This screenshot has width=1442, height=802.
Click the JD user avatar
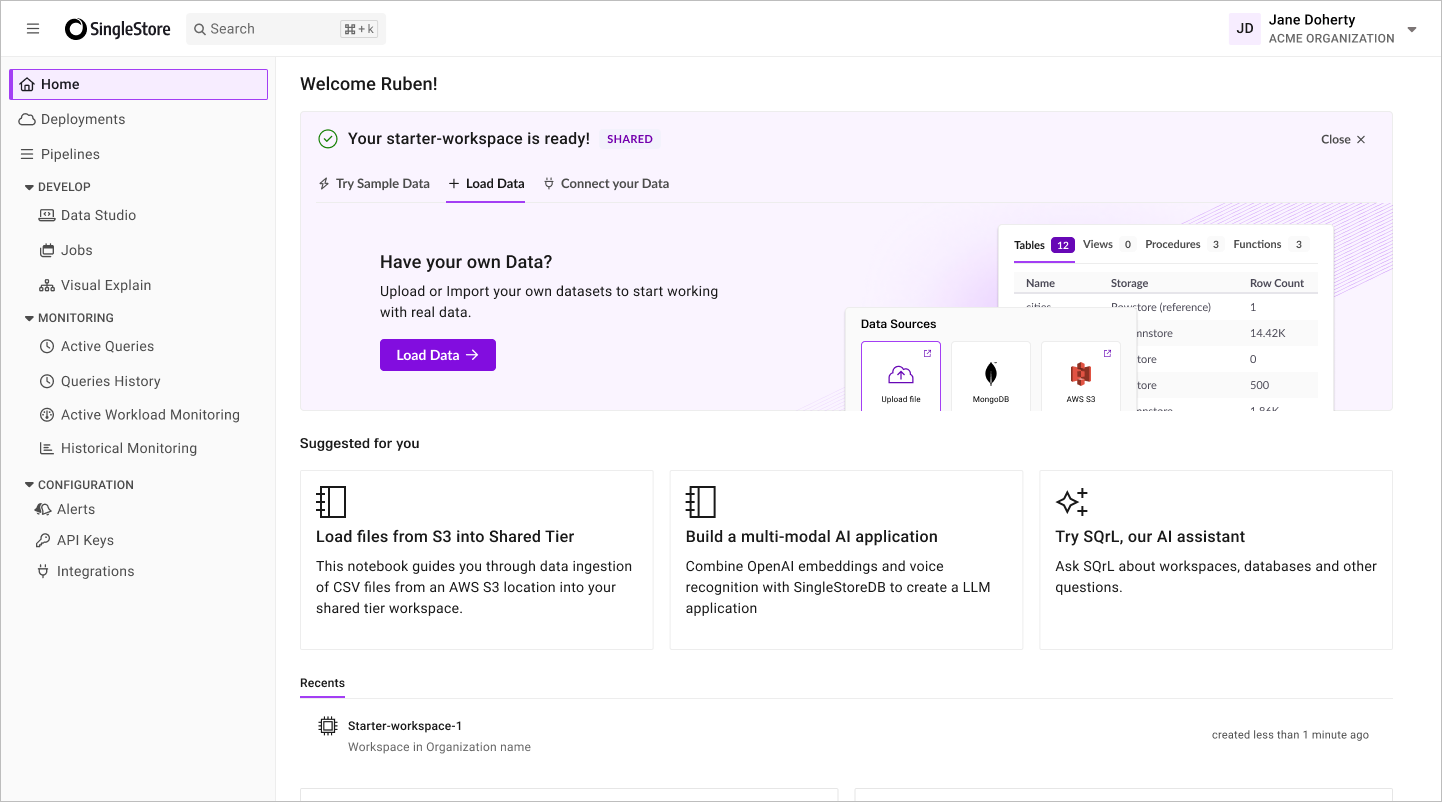coord(1245,29)
